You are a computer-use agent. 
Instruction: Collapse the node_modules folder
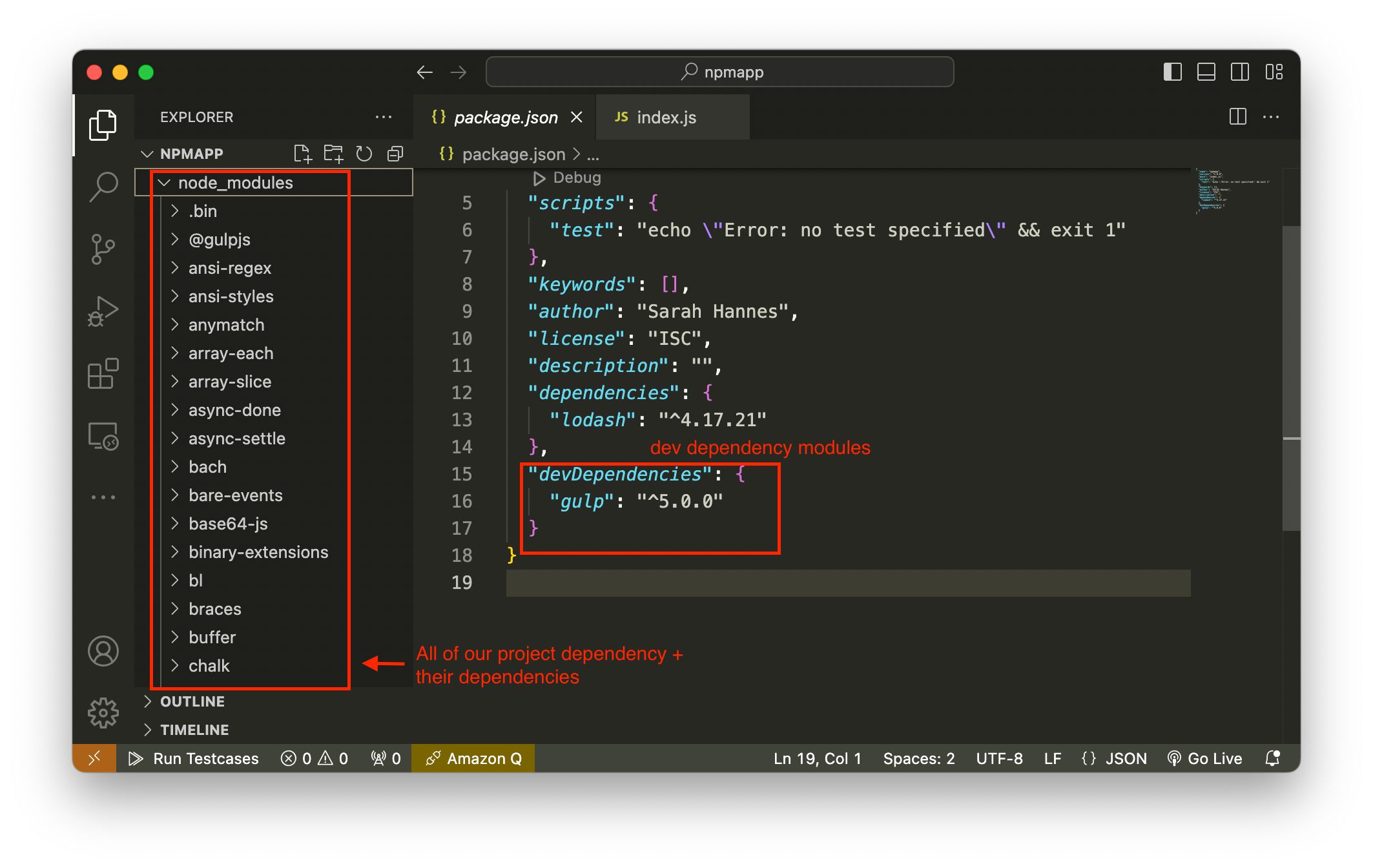(165, 183)
